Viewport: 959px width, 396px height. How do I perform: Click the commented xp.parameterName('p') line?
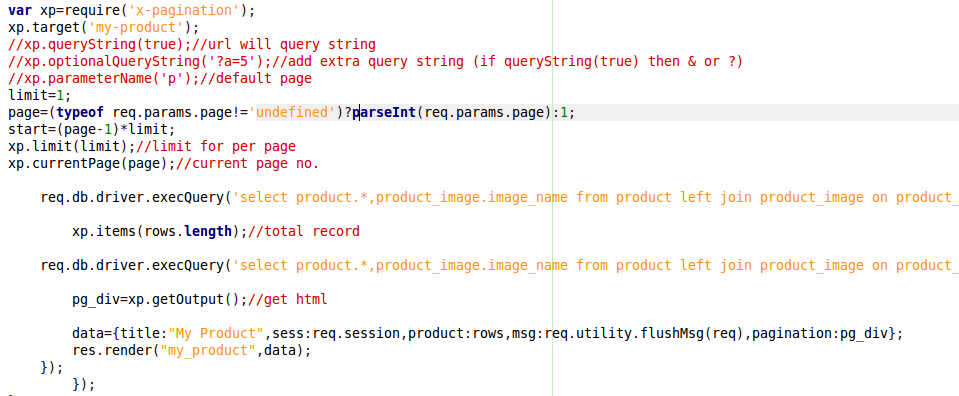coord(160,78)
